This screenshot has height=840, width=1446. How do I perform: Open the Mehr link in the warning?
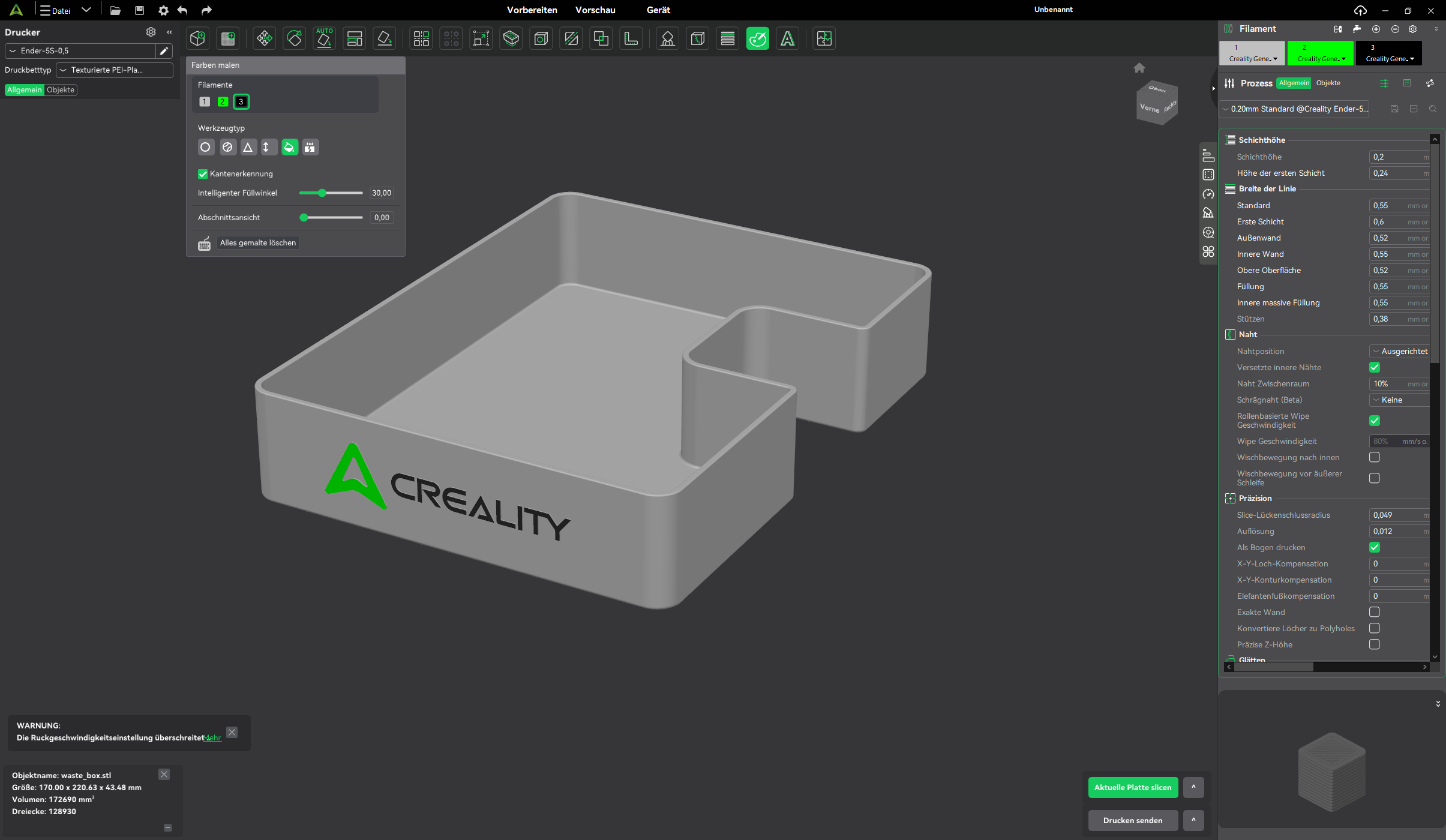tap(212, 738)
